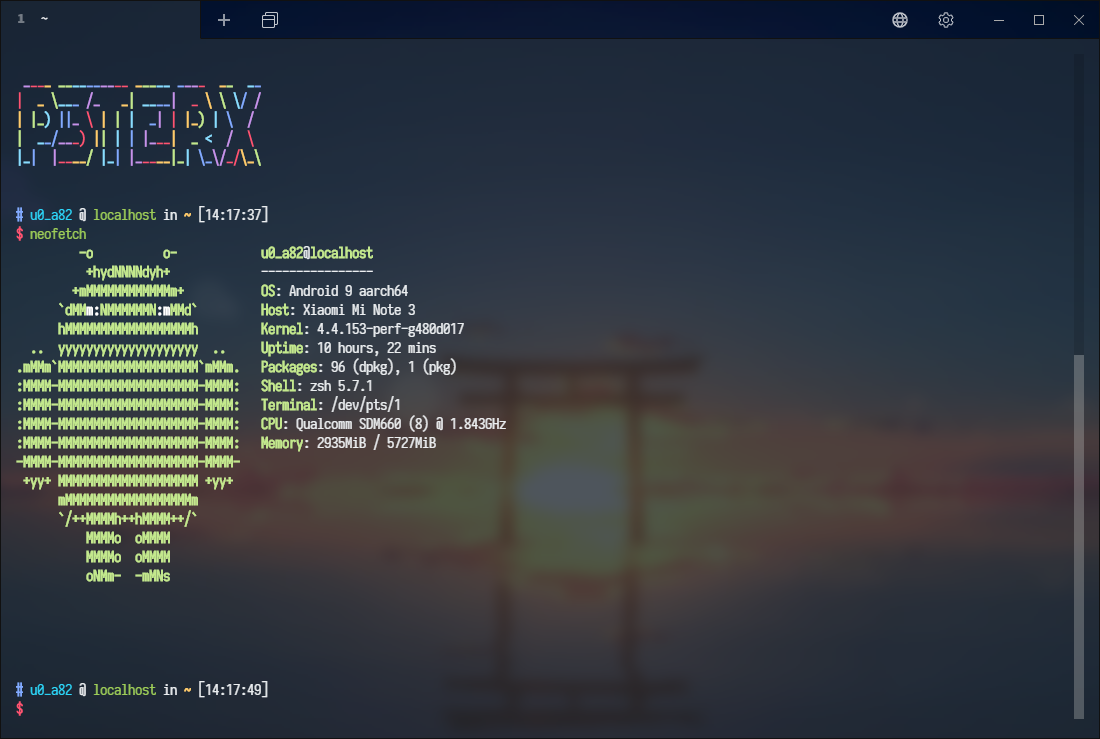1100x739 pixels.
Task: Click the multi-window icon beside the plus
Action: point(270,20)
